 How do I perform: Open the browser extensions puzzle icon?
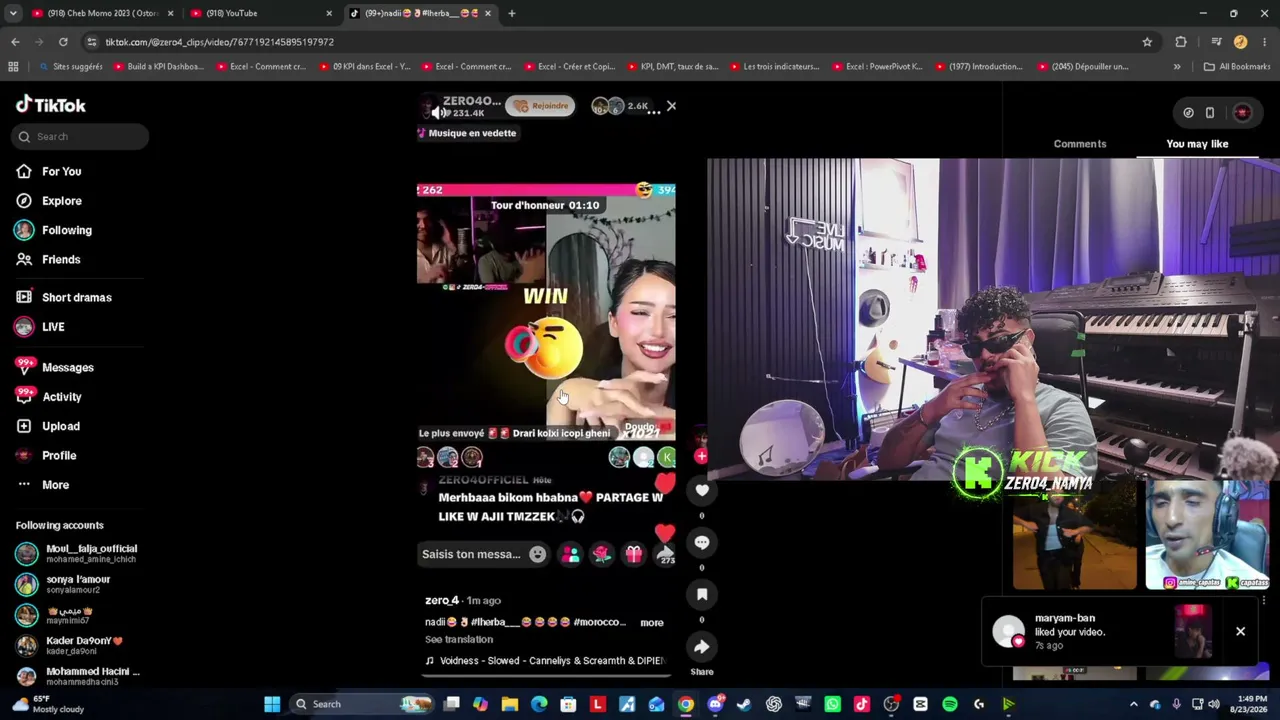coord(1181,42)
